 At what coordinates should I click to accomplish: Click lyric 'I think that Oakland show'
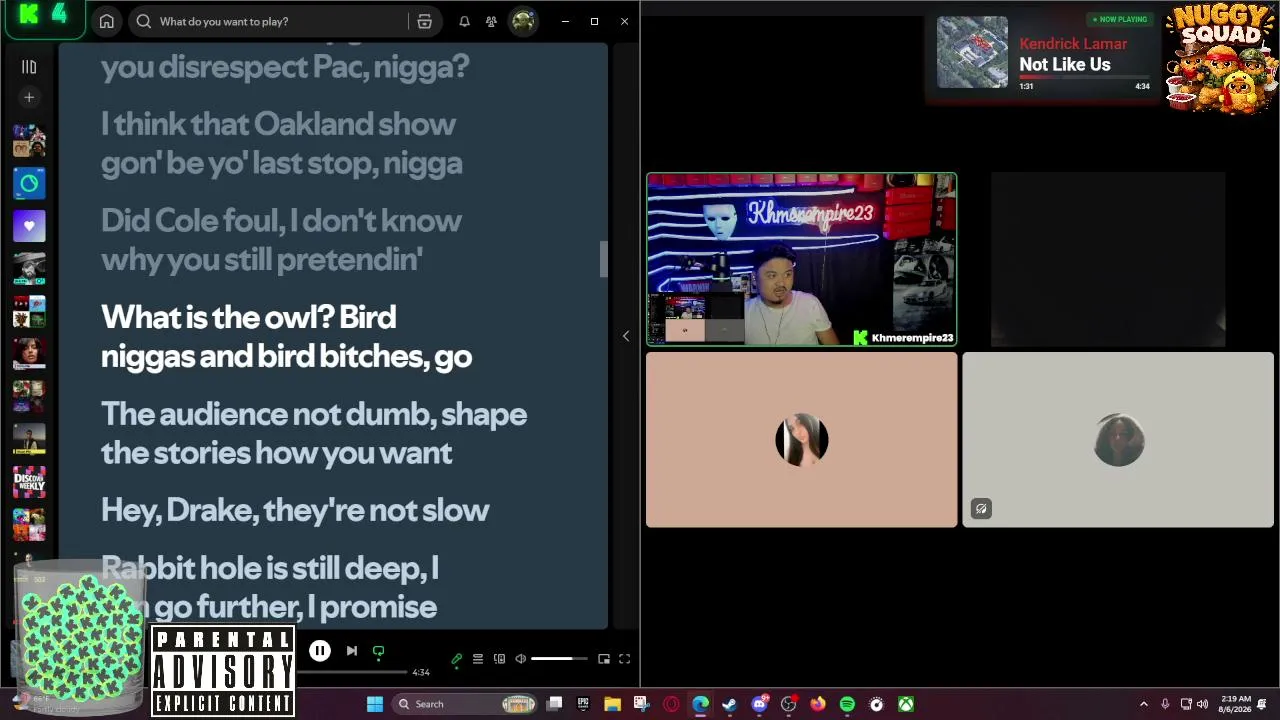coord(278,124)
